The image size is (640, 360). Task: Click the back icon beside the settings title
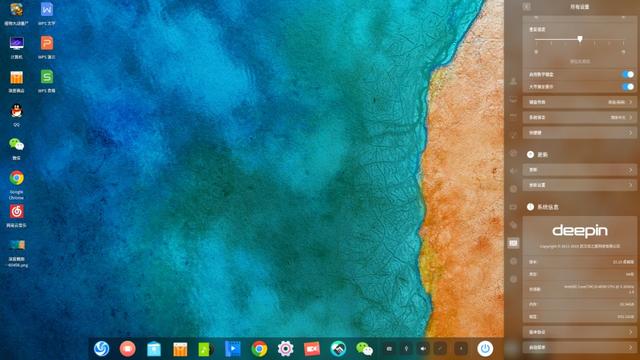pos(527,7)
